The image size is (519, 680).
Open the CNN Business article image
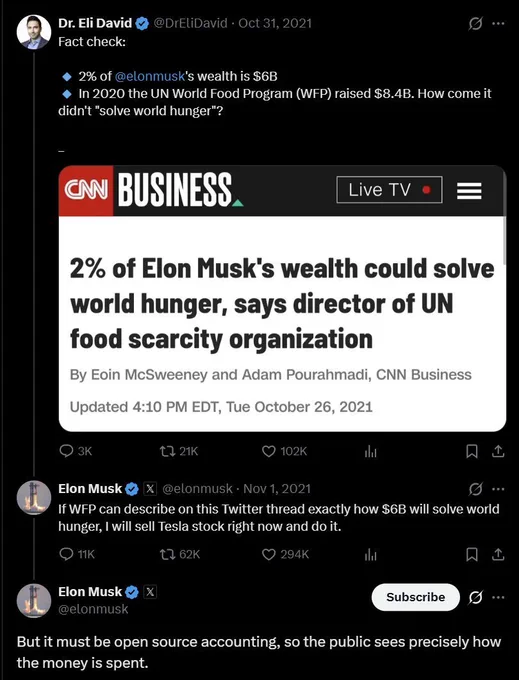[282, 298]
